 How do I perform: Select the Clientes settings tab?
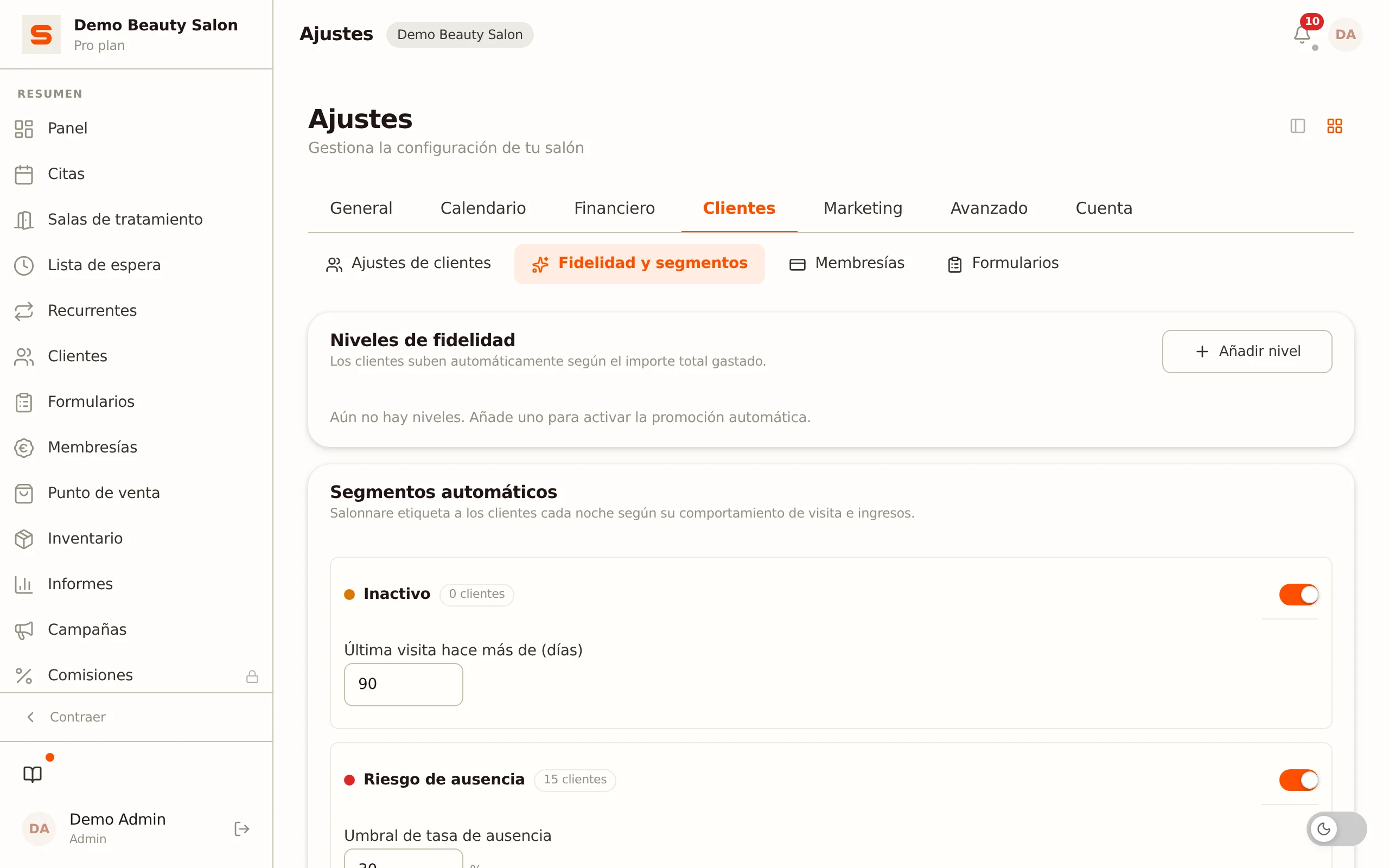pos(738,208)
